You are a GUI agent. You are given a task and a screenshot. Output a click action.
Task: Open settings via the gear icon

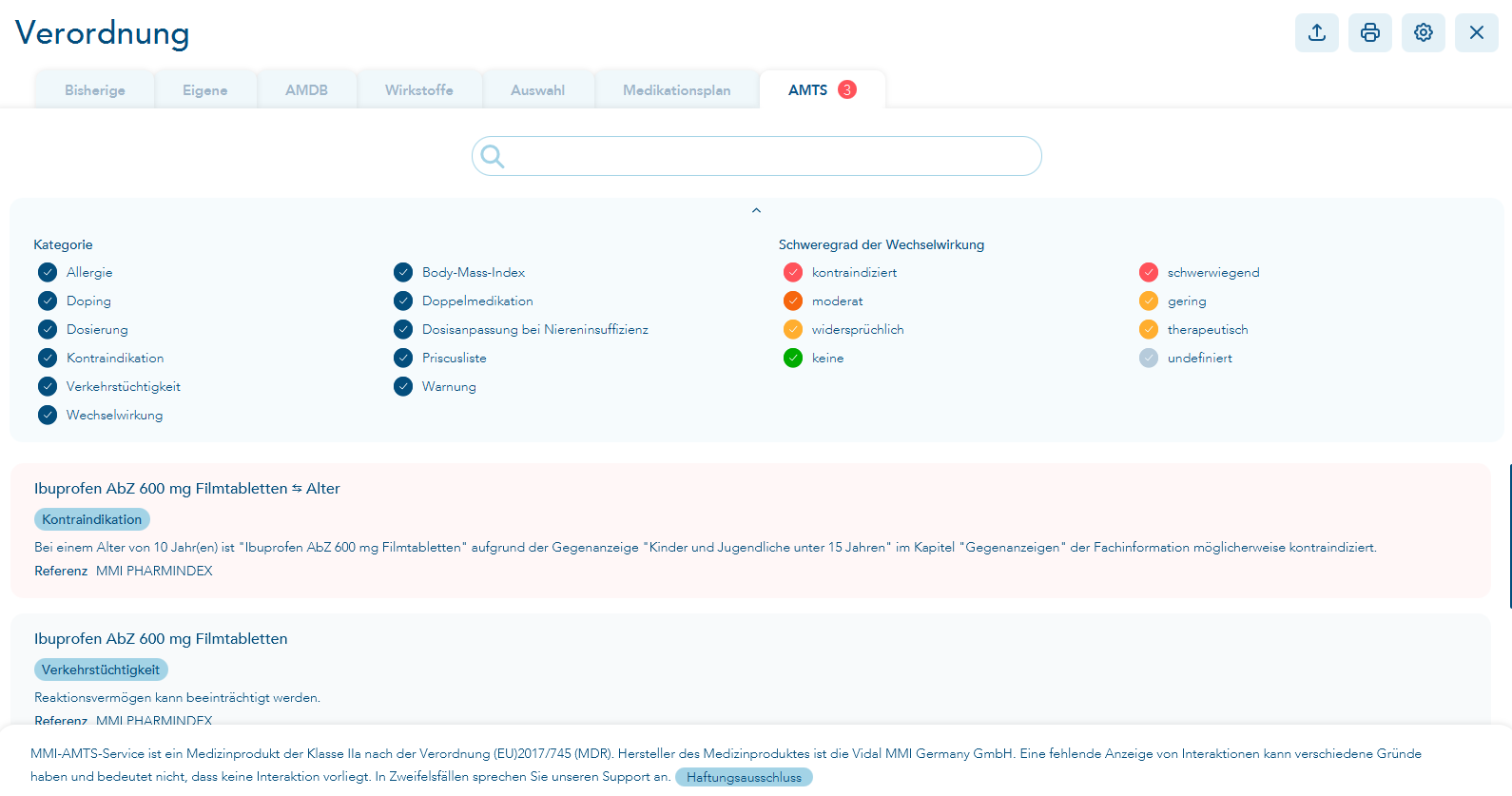pos(1424,32)
